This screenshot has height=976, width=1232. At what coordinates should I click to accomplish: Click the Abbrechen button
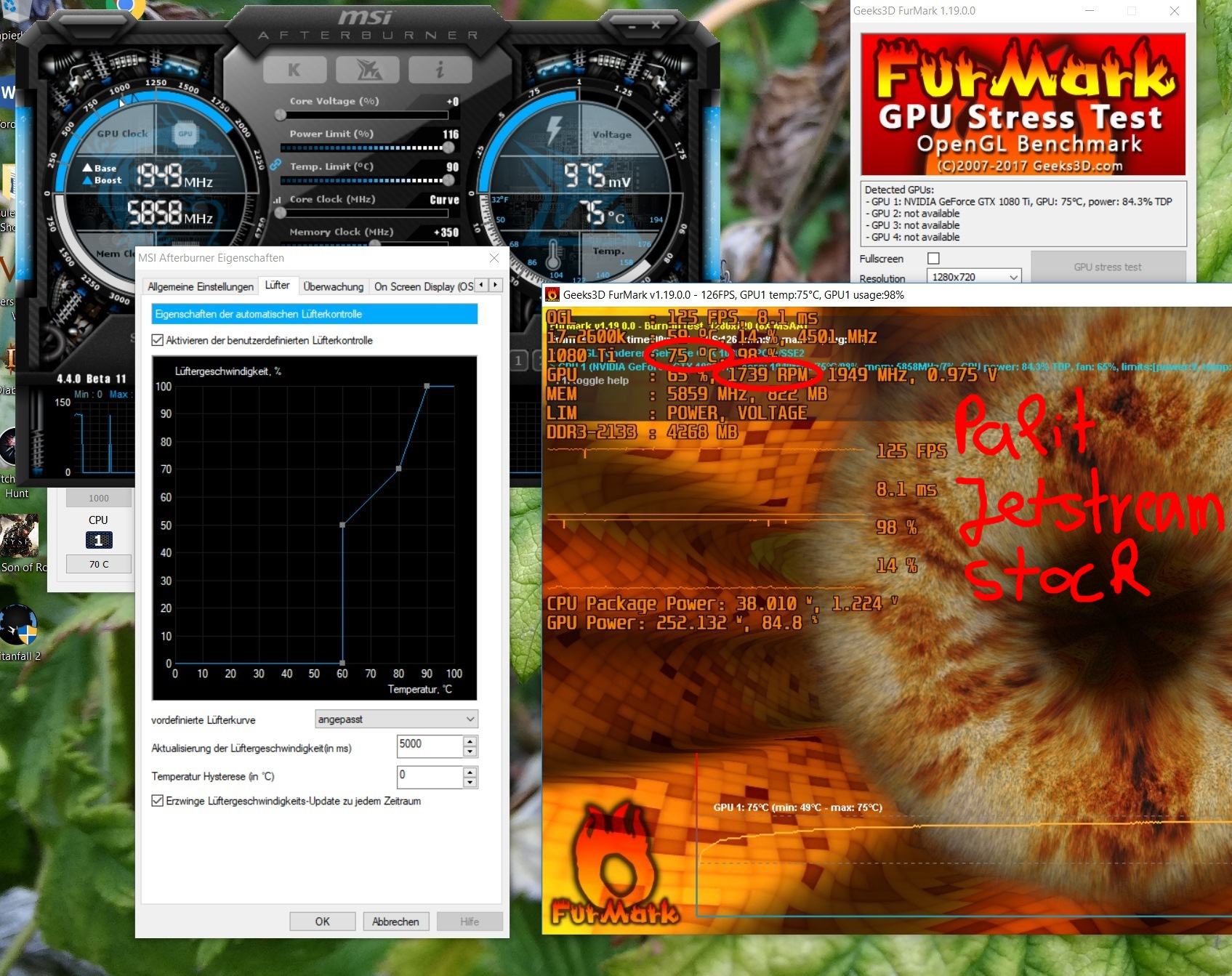click(x=395, y=921)
